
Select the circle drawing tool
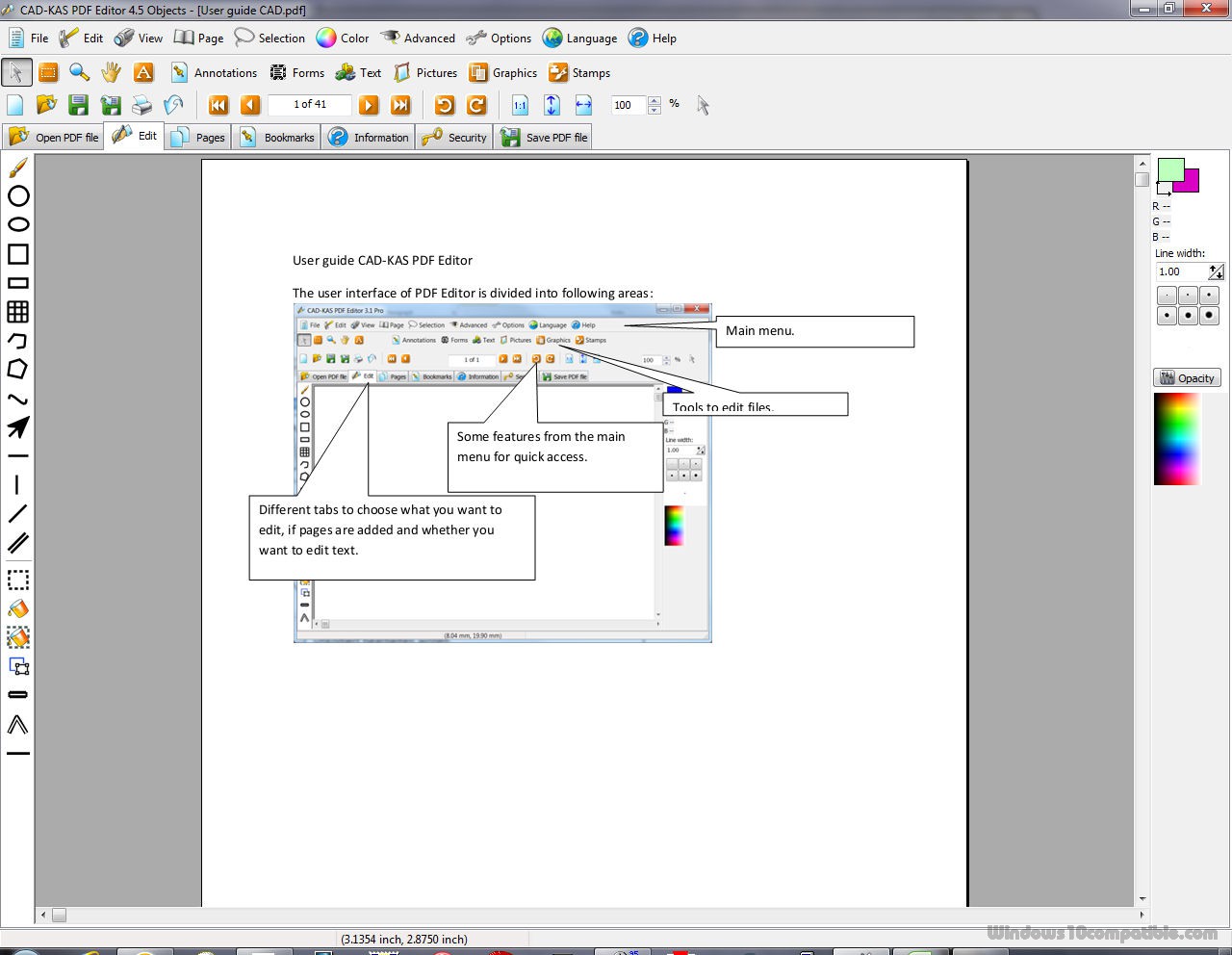point(17,196)
